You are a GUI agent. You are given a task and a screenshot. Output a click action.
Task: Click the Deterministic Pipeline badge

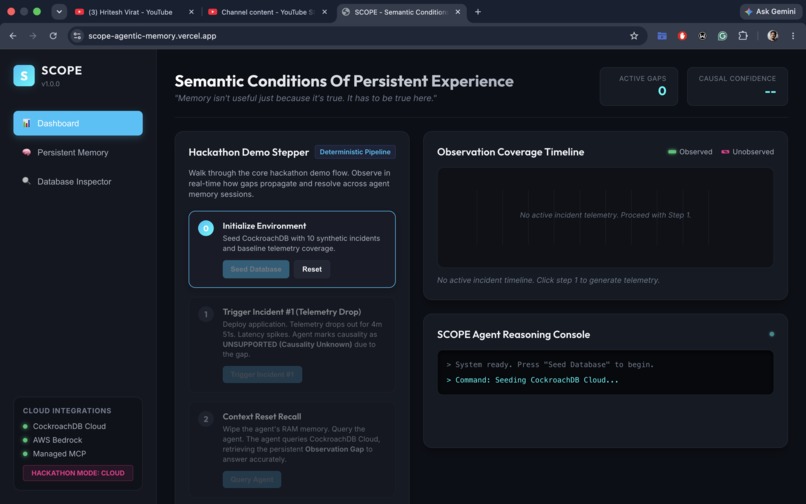[x=355, y=152]
